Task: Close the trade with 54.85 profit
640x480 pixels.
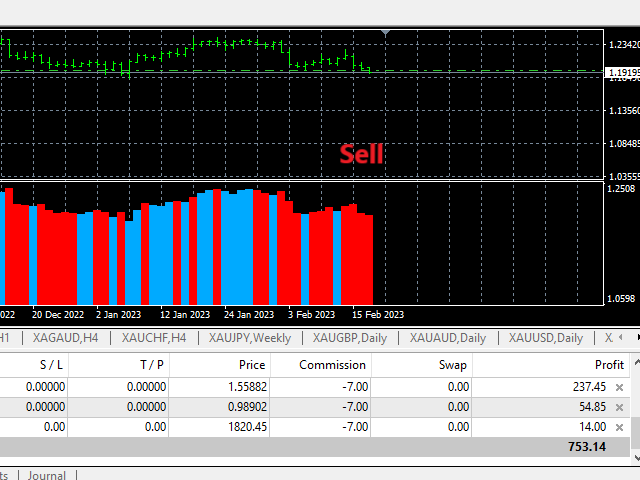Action: point(619,407)
